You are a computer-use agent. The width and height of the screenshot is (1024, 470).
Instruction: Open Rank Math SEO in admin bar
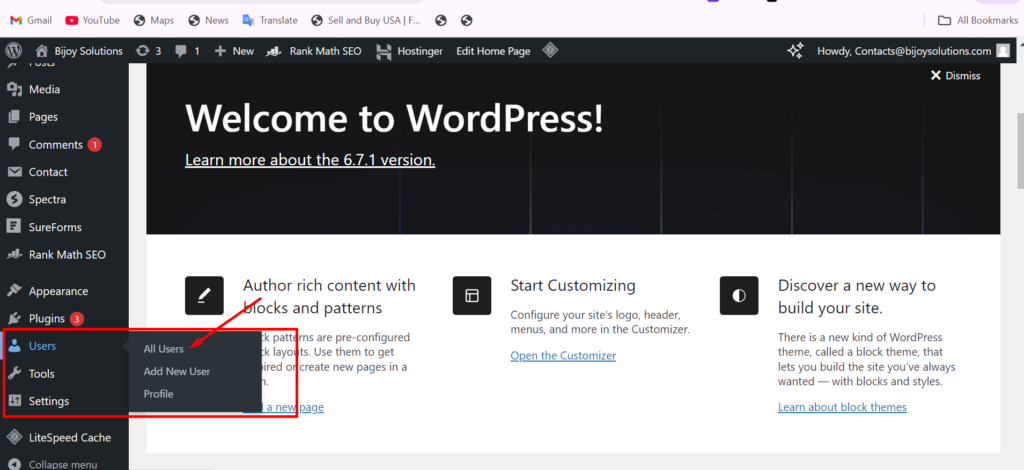coord(314,51)
